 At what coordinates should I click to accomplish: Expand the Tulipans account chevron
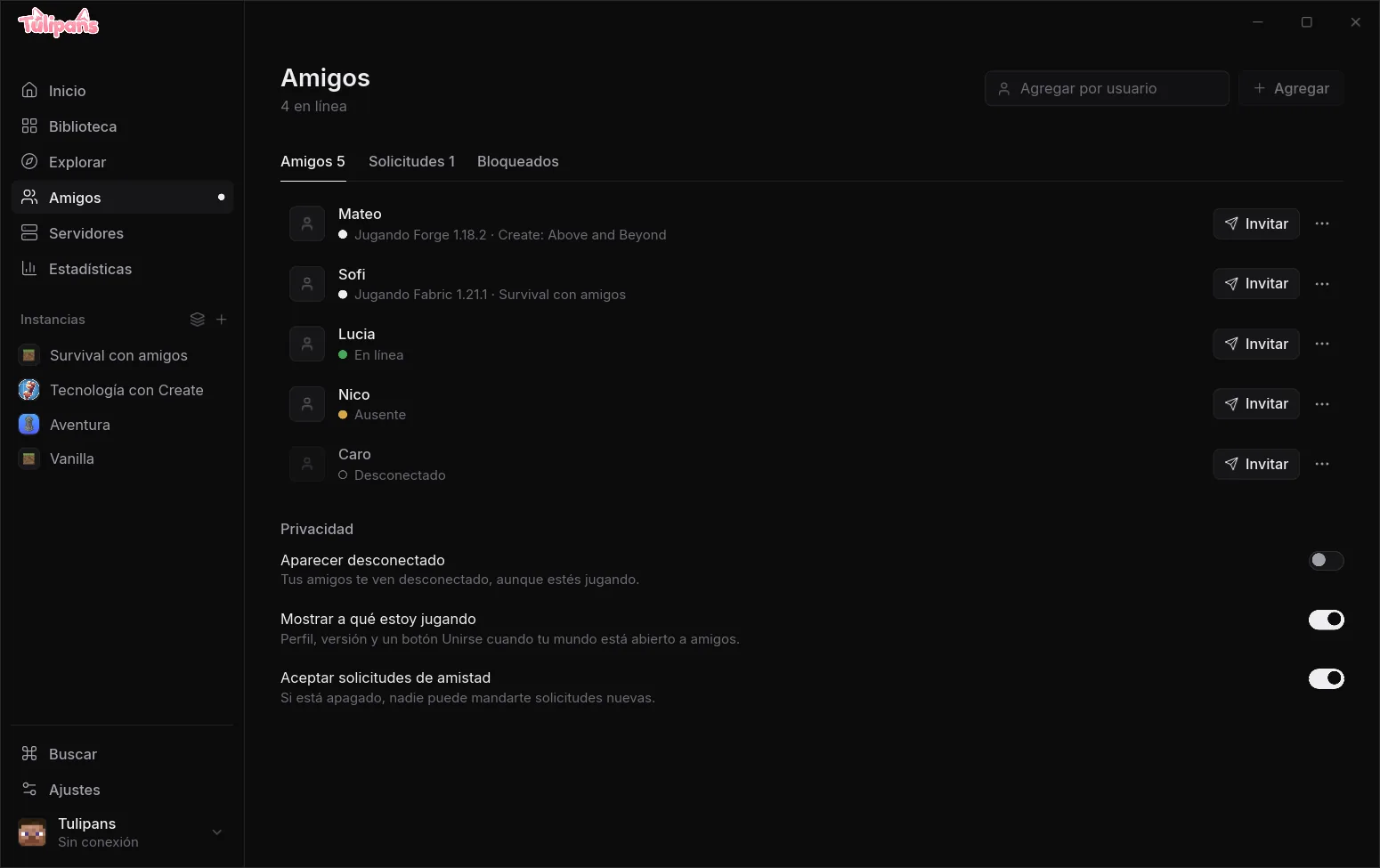(x=216, y=832)
